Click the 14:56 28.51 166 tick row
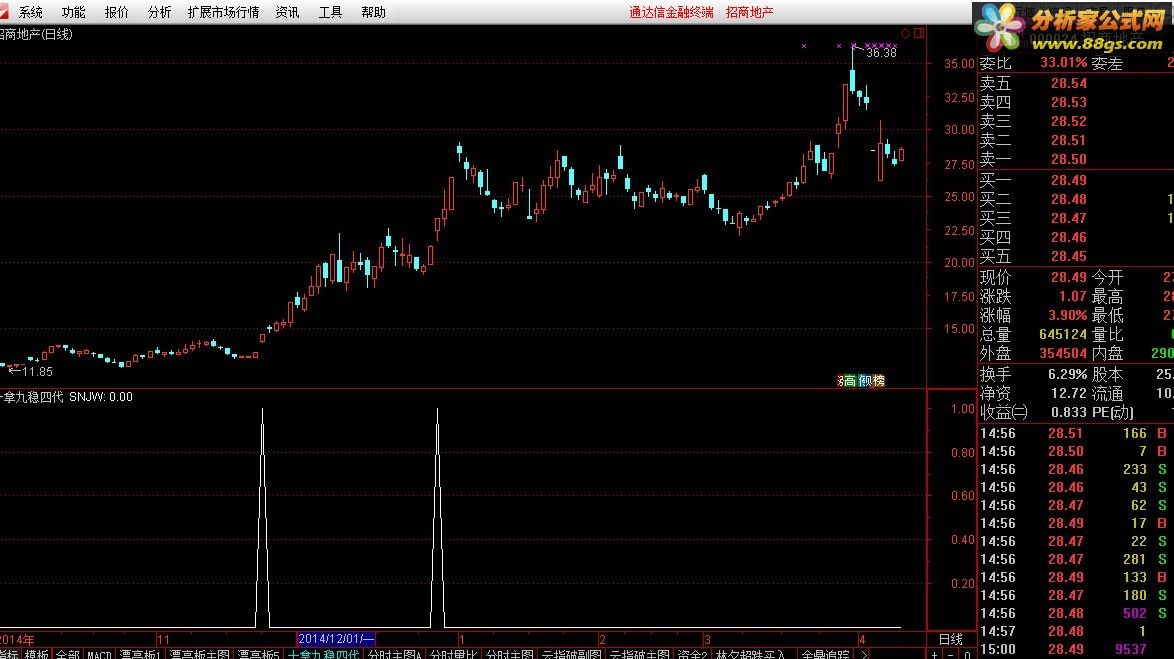Viewport: 1174px width, 659px height. [x=1076, y=433]
